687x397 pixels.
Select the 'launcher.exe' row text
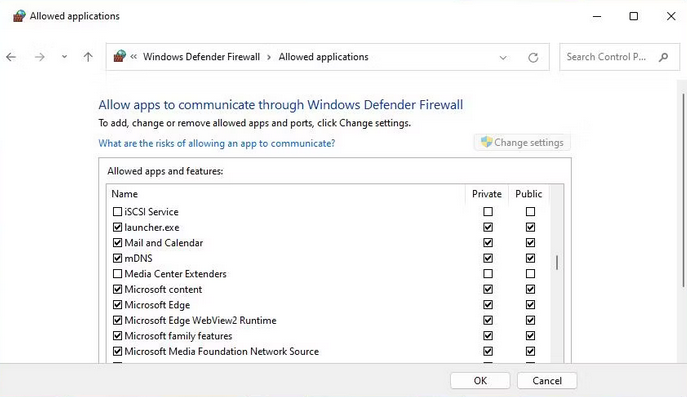click(152, 227)
